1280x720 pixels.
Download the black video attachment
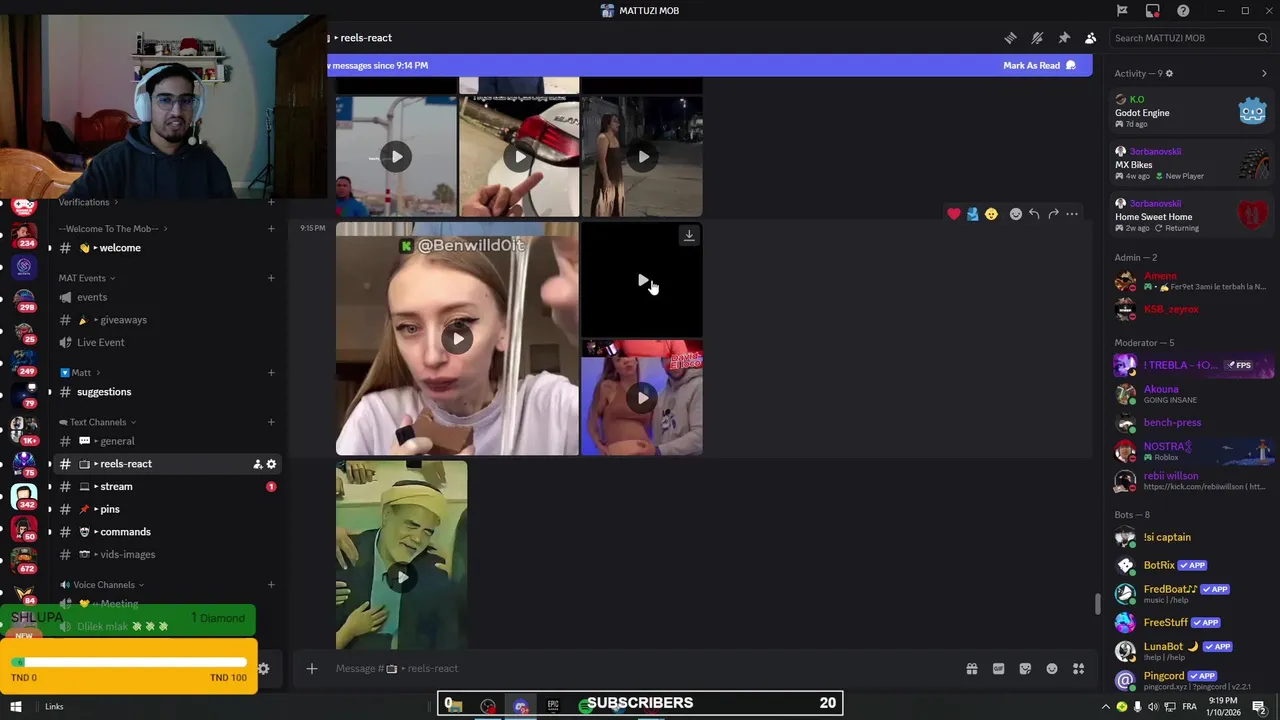tap(689, 236)
